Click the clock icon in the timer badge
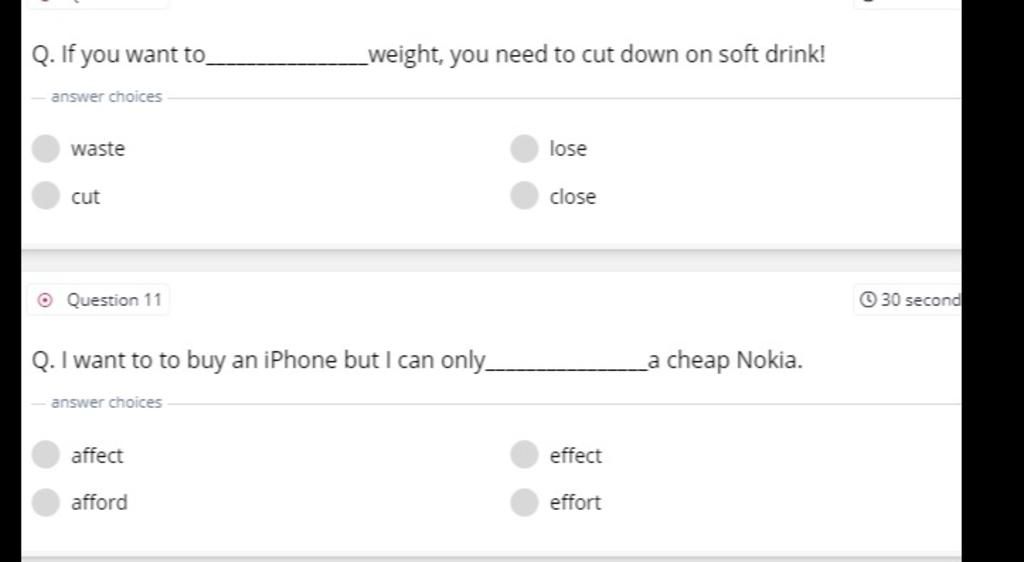This screenshot has width=1024, height=562. [867, 300]
